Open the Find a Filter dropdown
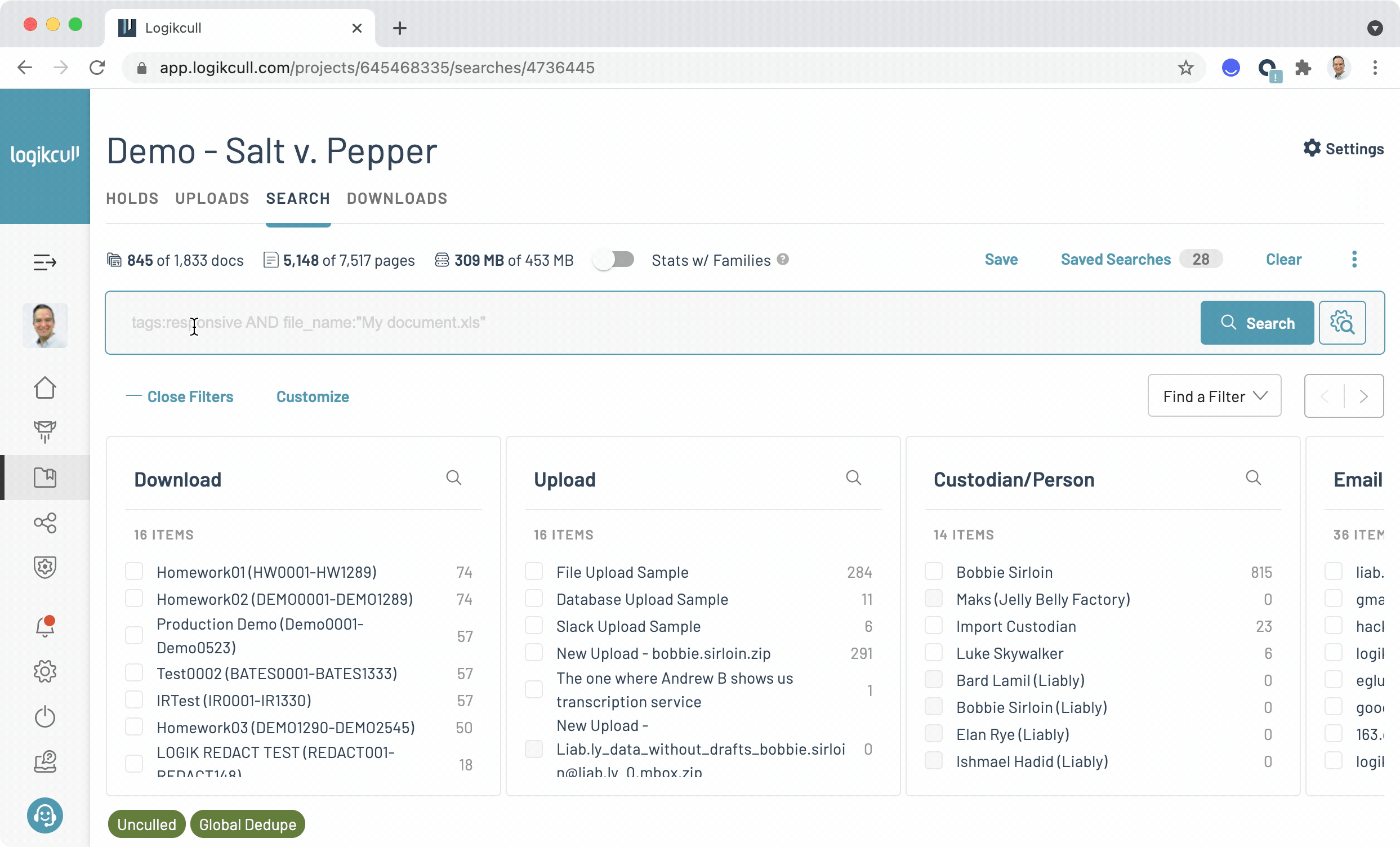This screenshot has width=1400, height=847. click(1215, 396)
